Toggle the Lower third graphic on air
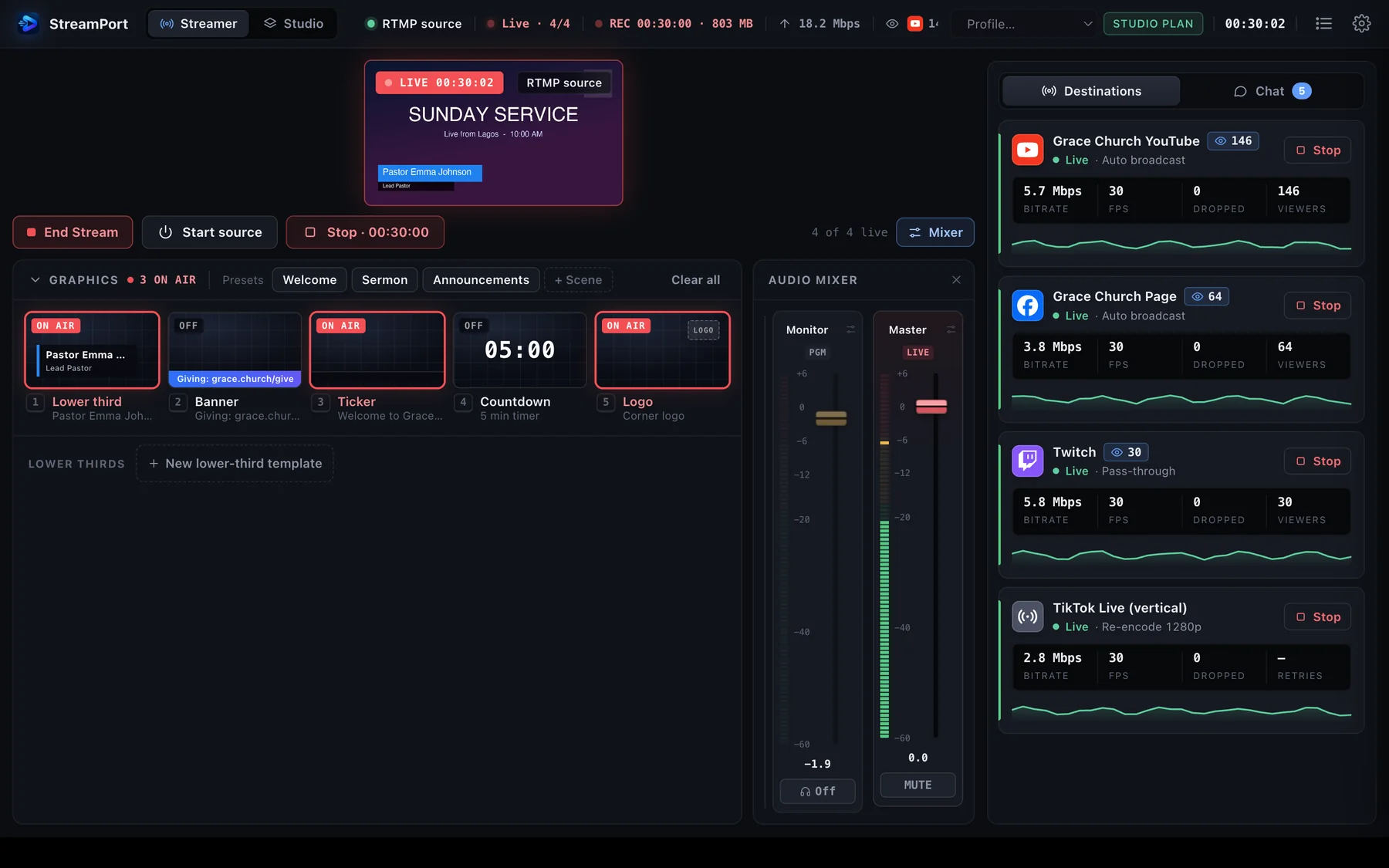The height and width of the screenshot is (868, 1389). pos(92,350)
